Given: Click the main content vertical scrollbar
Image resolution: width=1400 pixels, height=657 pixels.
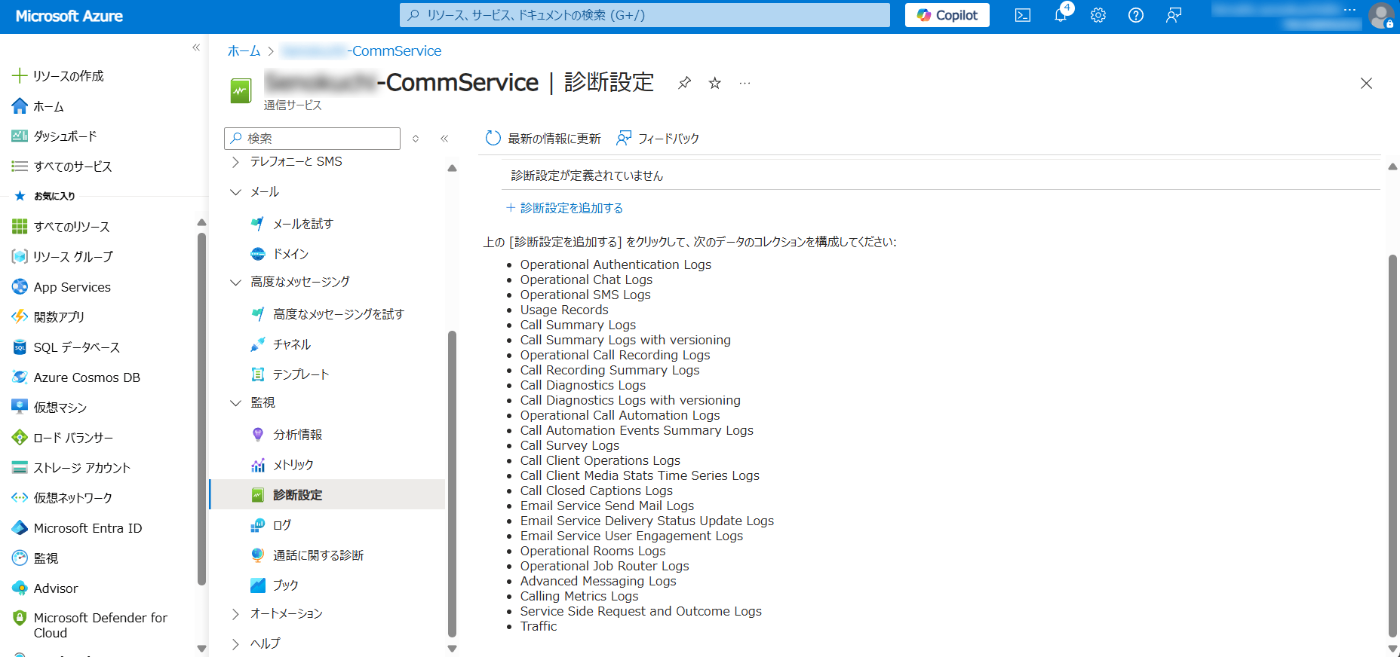Looking at the screenshot, I should [1392, 445].
